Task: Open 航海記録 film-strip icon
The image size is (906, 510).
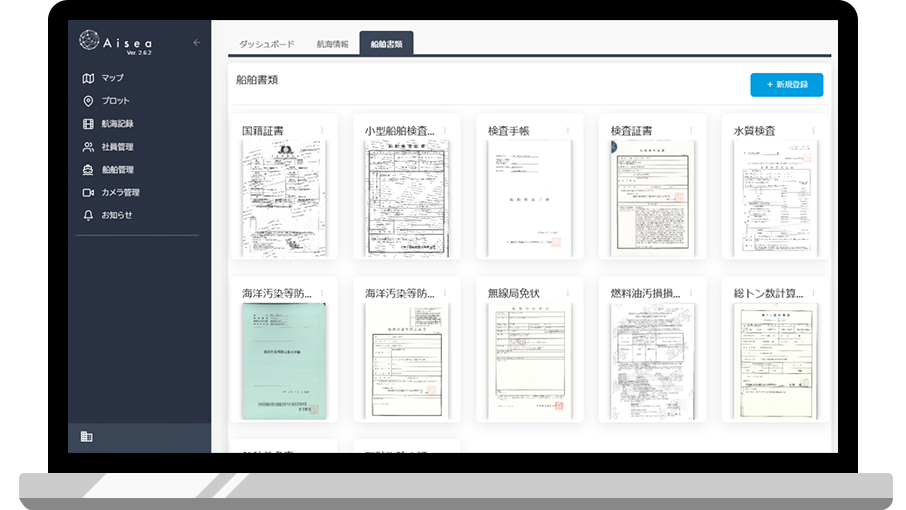Action: (x=88, y=124)
